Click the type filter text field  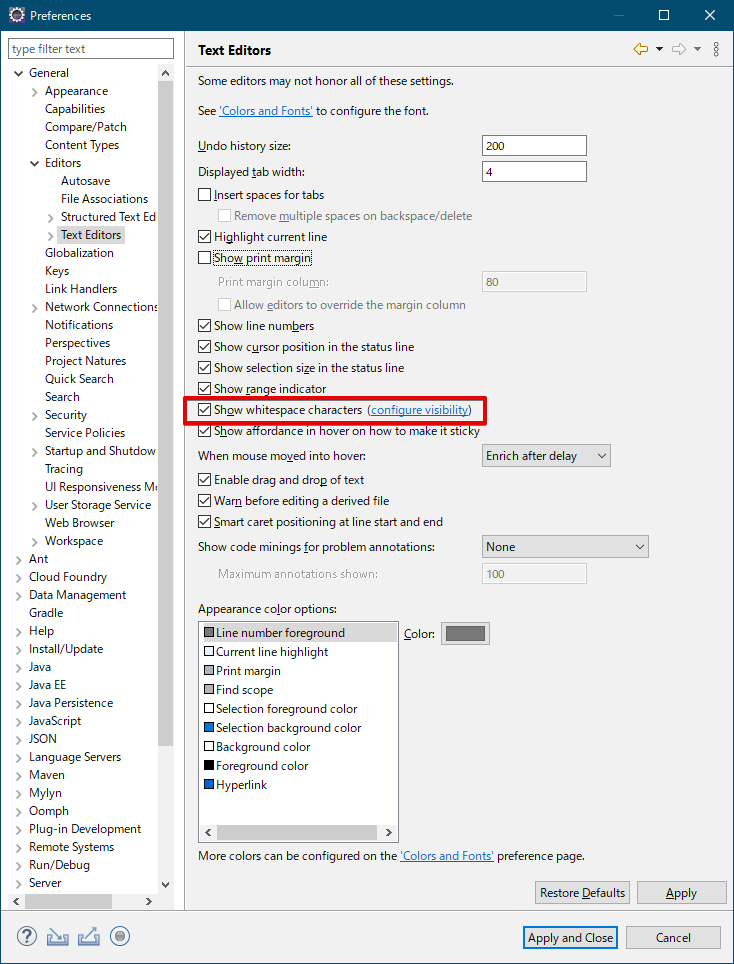(x=91, y=49)
